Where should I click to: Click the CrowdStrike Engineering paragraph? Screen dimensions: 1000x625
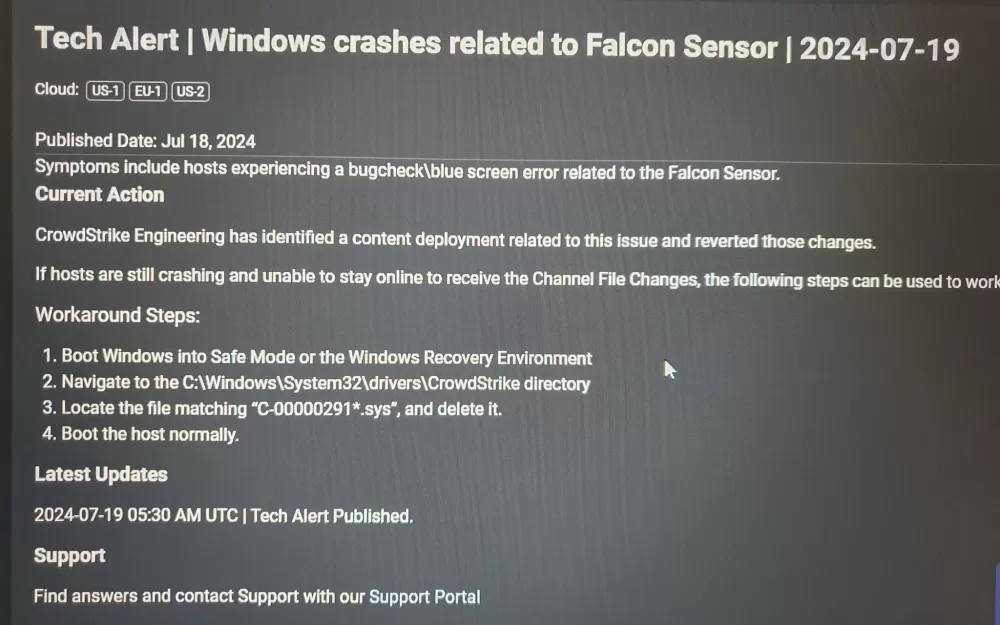click(x=455, y=241)
